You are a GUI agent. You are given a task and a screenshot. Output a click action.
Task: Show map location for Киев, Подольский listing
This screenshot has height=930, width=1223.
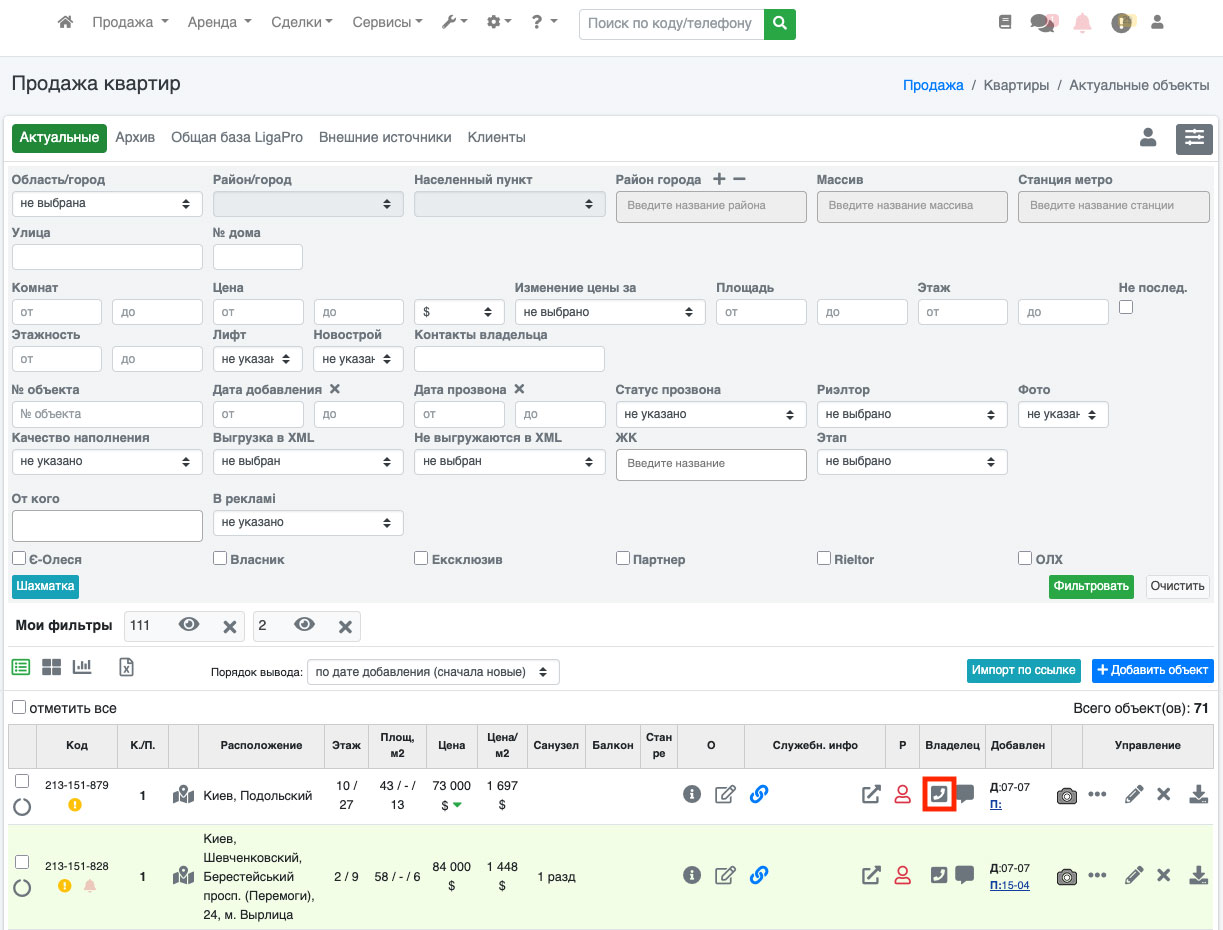click(x=183, y=795)
